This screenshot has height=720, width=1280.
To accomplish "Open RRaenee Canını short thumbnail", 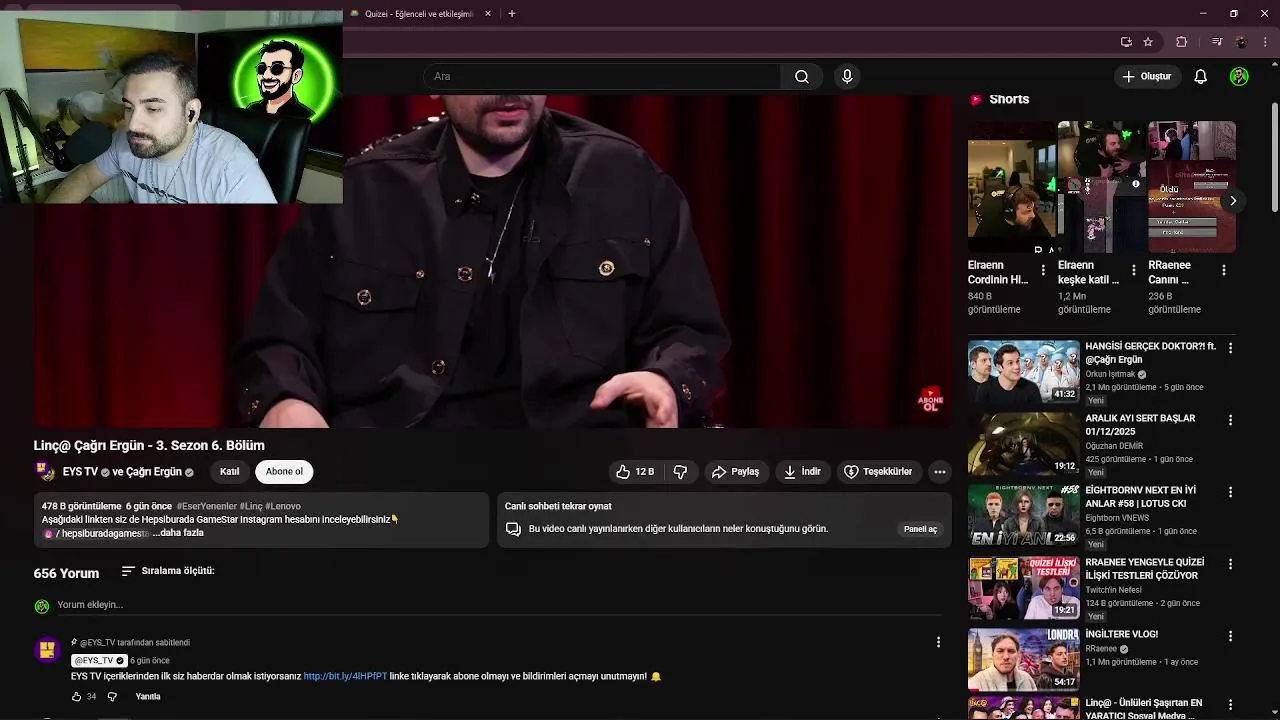I will (1191, 187).
